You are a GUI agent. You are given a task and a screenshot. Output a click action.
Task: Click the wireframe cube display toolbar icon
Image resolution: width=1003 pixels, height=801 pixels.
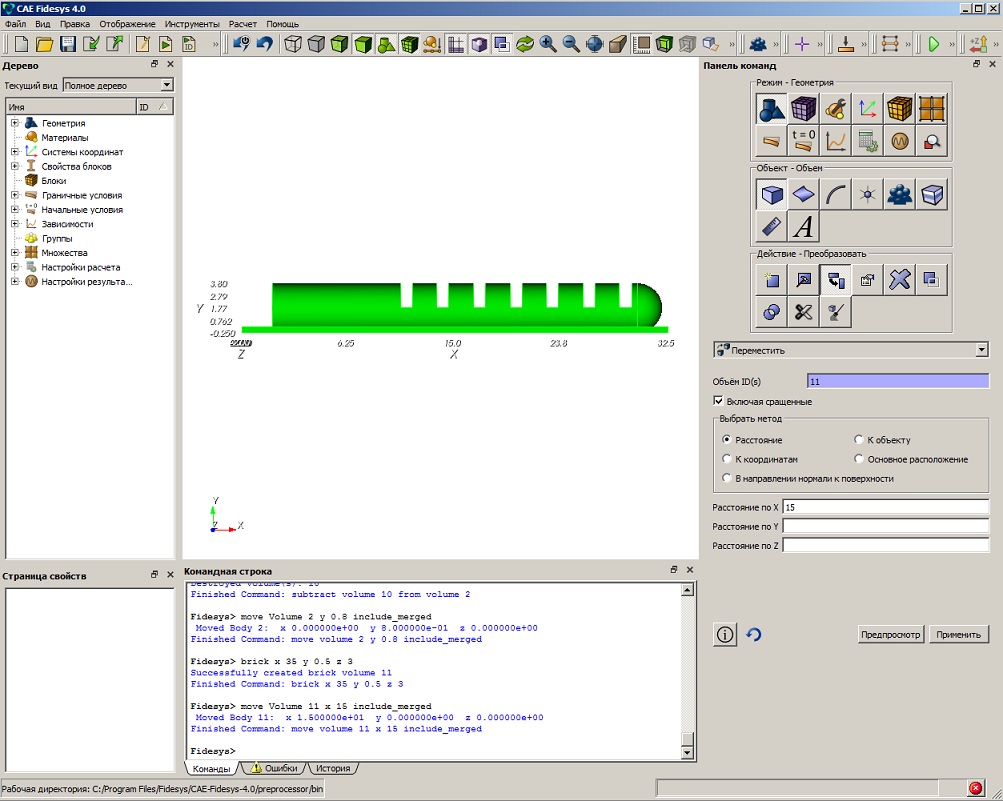pos(293,44)
